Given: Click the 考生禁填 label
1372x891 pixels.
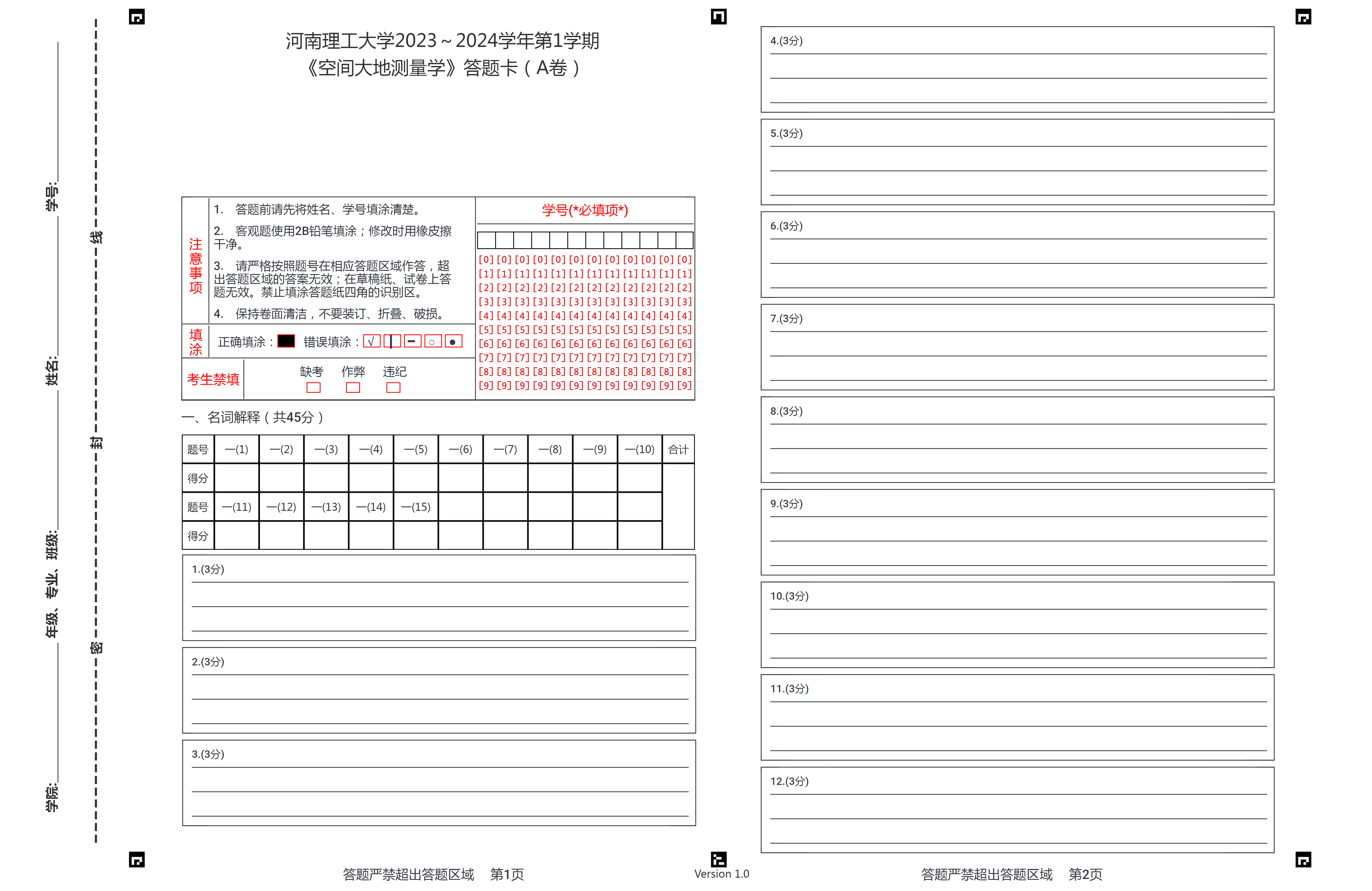Looking at the screenshot, I should click(213, 379).
